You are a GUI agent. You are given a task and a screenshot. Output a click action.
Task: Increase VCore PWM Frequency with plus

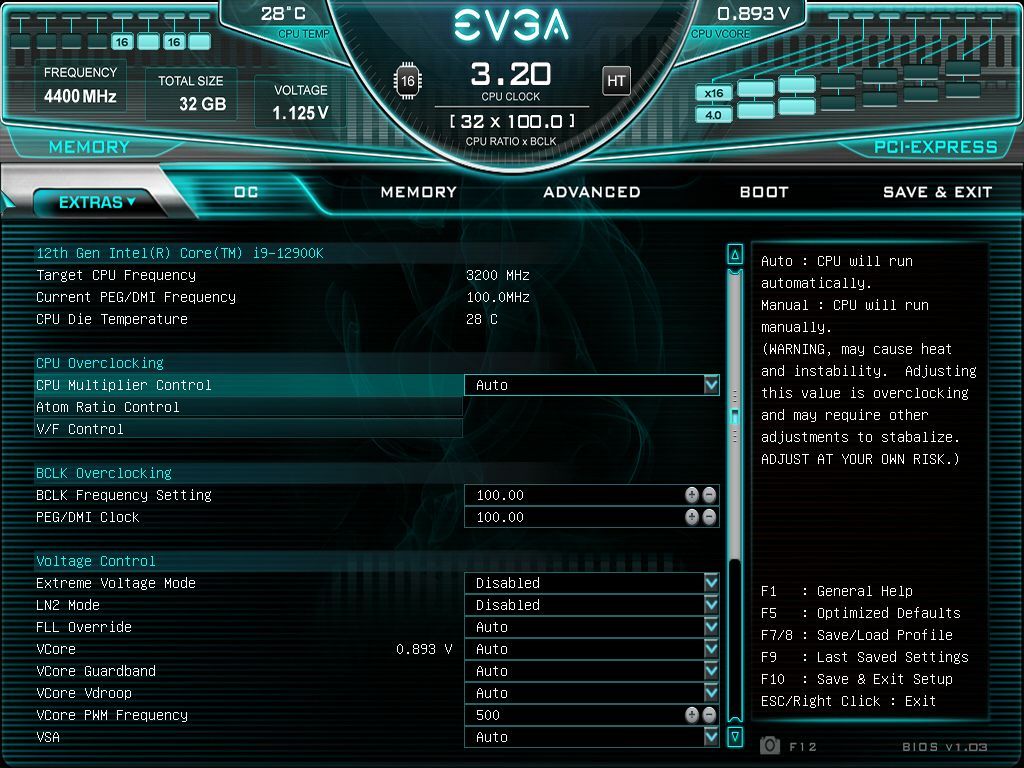click(692, 715)
